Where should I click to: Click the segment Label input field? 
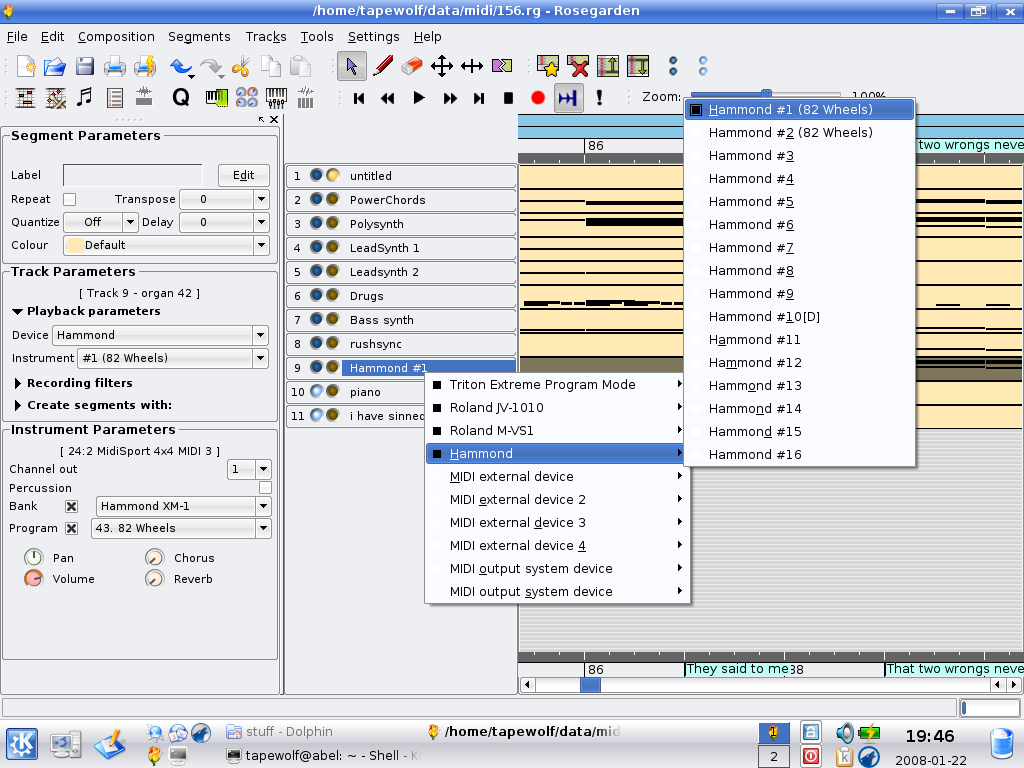[x=133, y=175]
